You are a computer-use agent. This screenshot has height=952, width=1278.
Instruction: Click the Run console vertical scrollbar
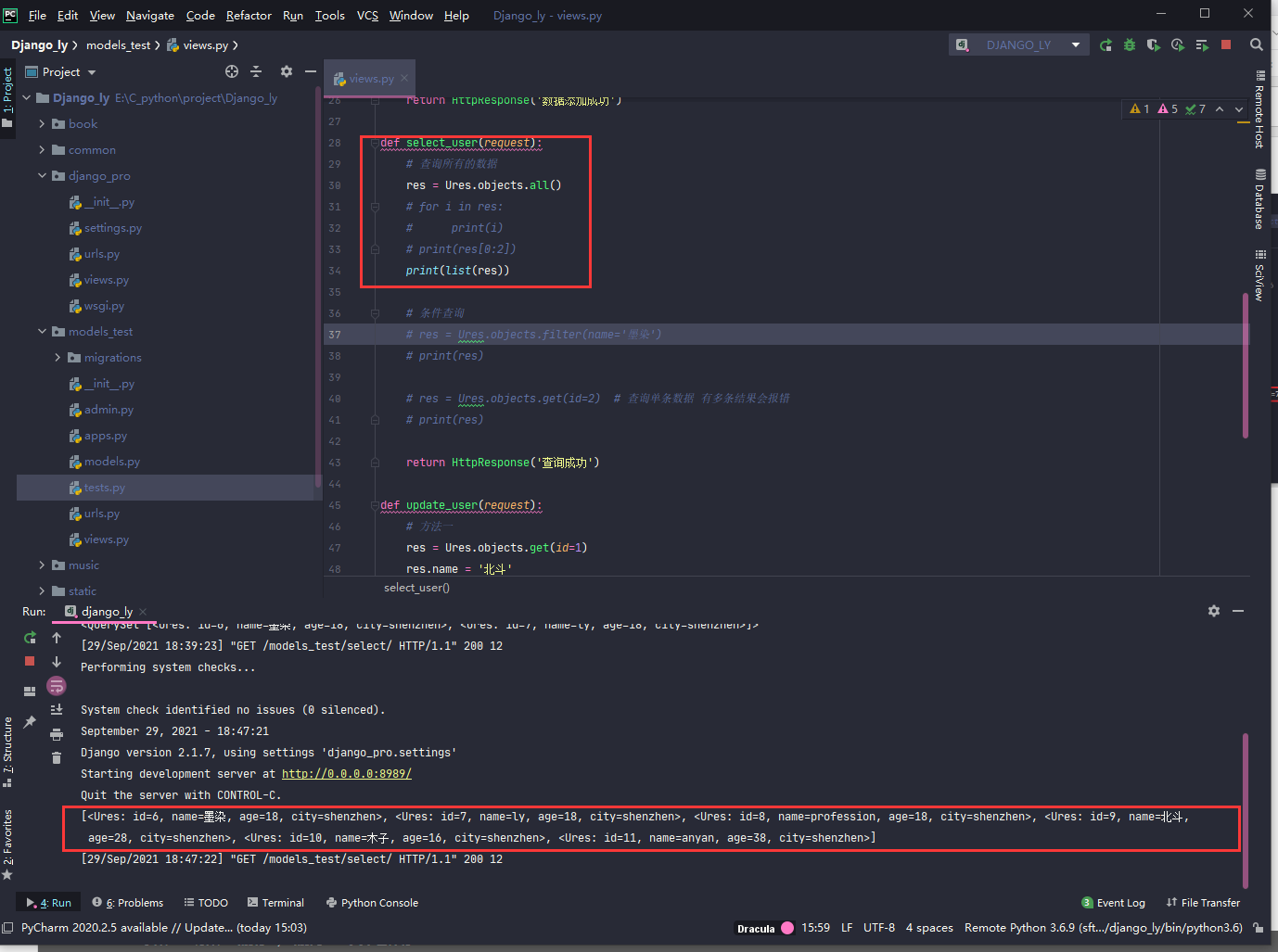click(1245, 809)
